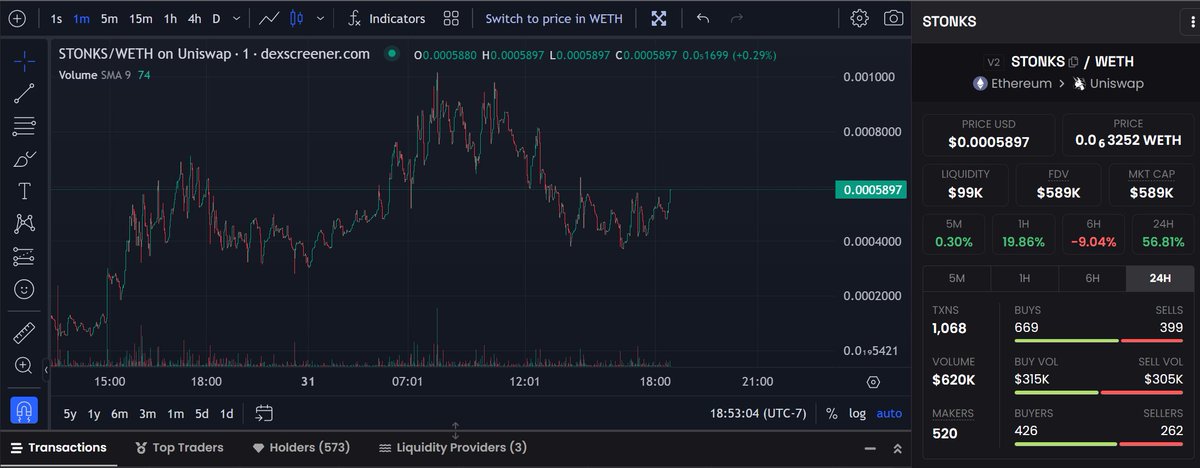
Task: Toggle the magnet snap mode
Action: point(25,410)
